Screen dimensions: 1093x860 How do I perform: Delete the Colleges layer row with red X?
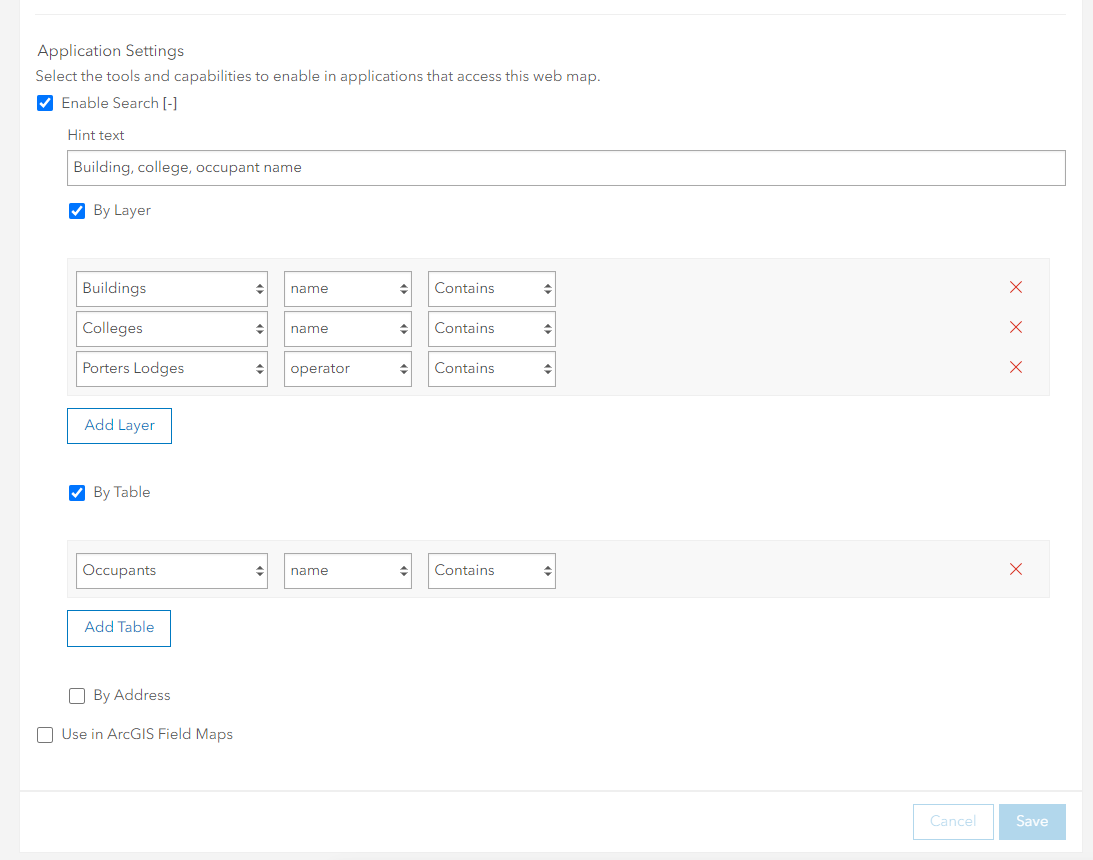click(x=1016, y=328)
